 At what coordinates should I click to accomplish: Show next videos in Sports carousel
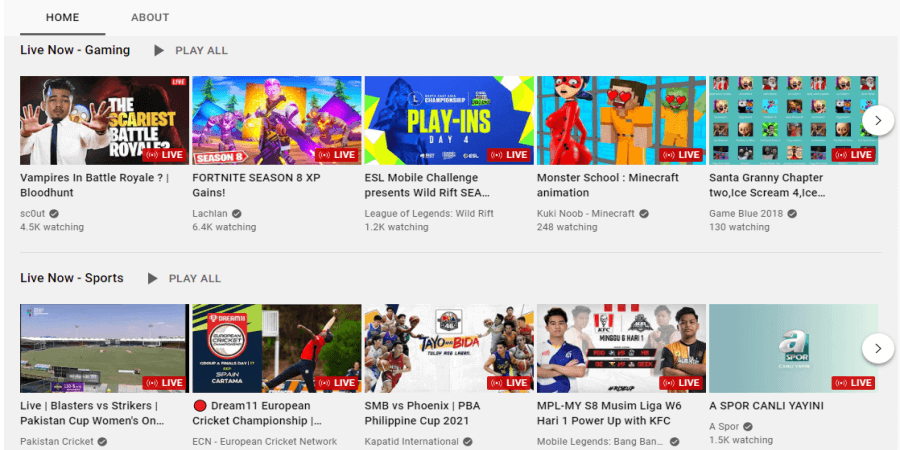[878, 348]
